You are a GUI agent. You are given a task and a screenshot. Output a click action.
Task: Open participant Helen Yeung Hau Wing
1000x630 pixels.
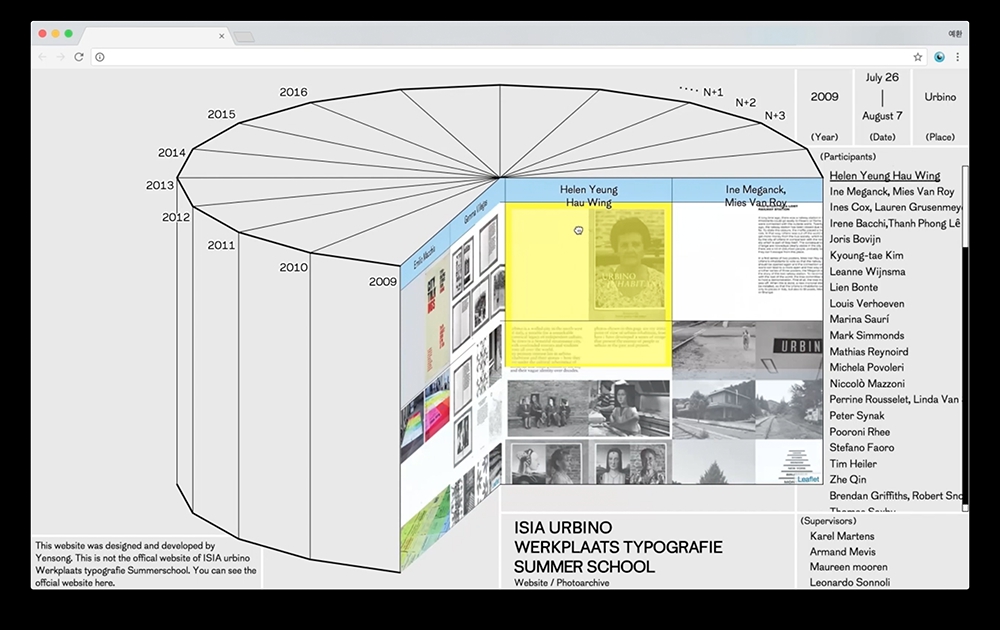tap(885, 176)
